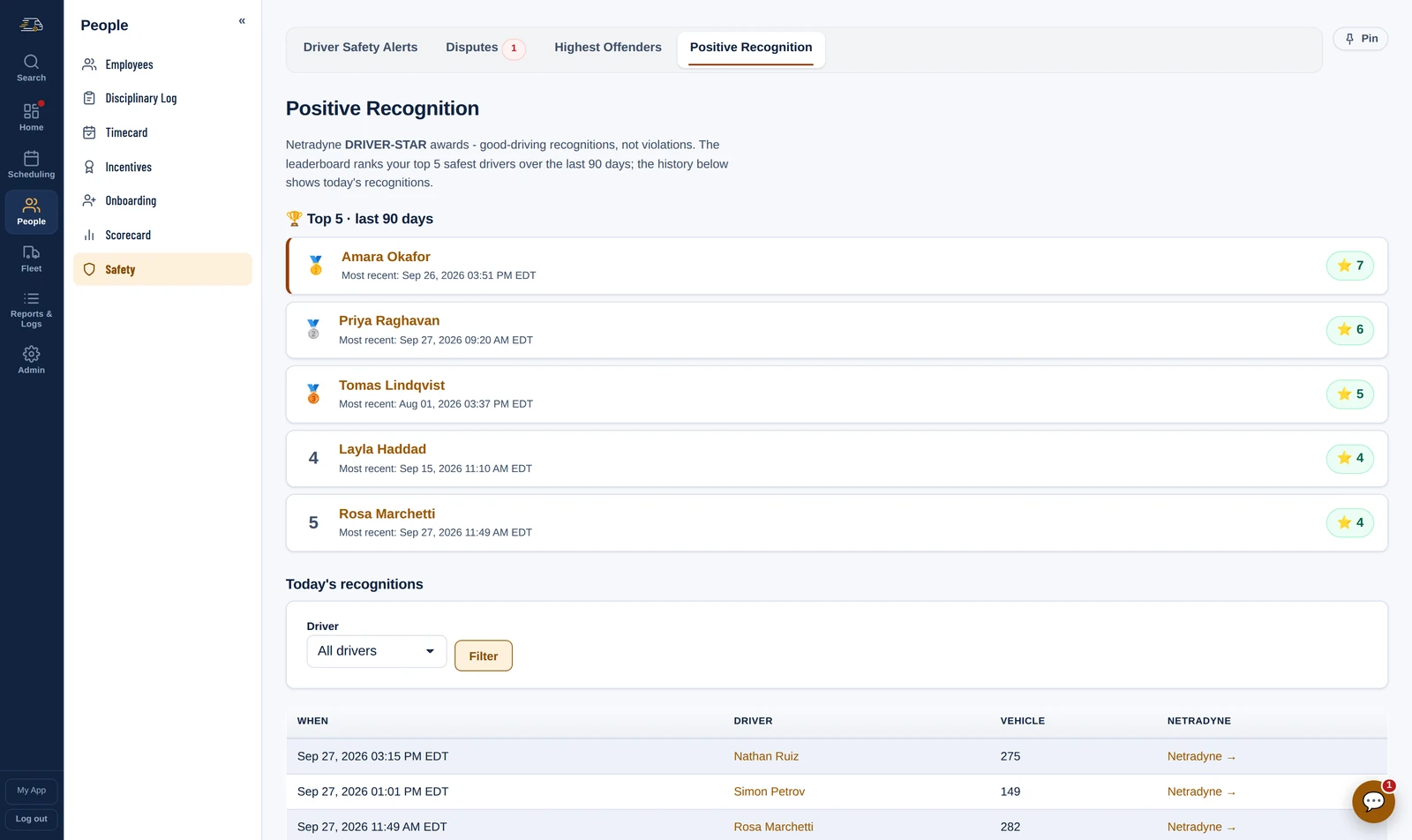The image size is (1412, 840).
Task: Click Priya Raghavan's 6-star badge
Action: 1349,330
